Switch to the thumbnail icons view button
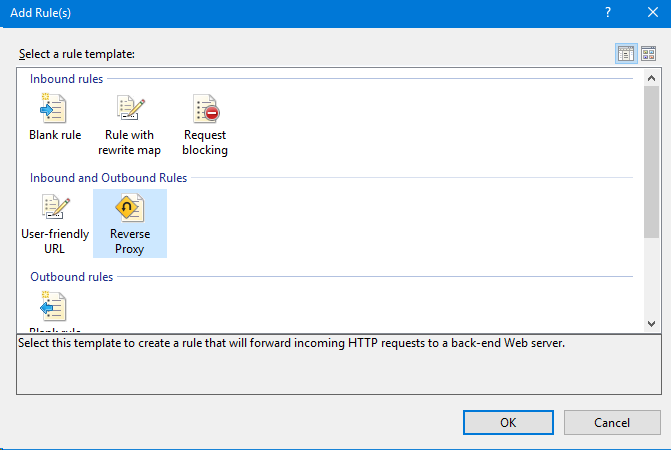Image resolution: width=671 pixels, height=450 pixels. (x=647, y=54)
